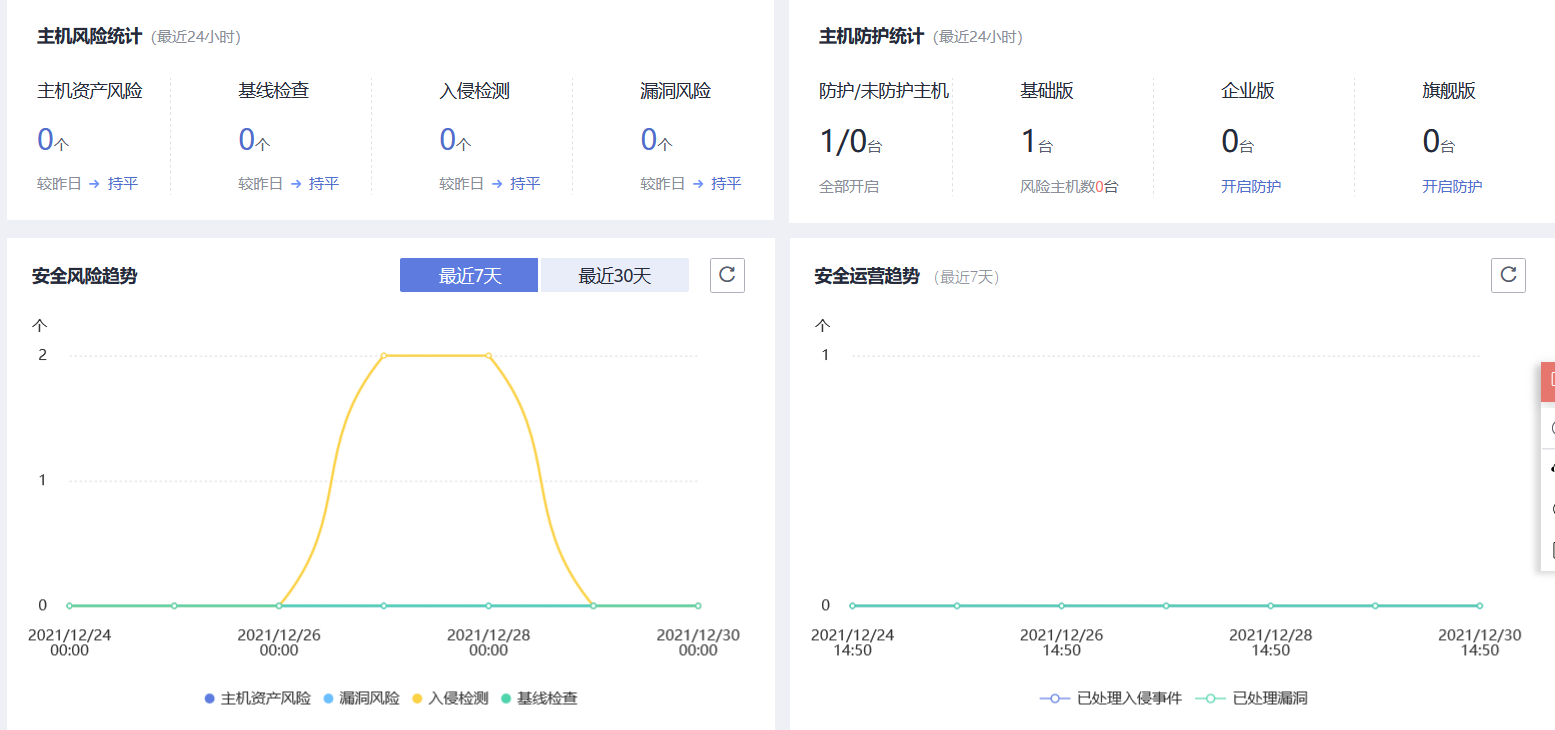Switch the risk trend to 最近7天

click(x=469, y=275)
